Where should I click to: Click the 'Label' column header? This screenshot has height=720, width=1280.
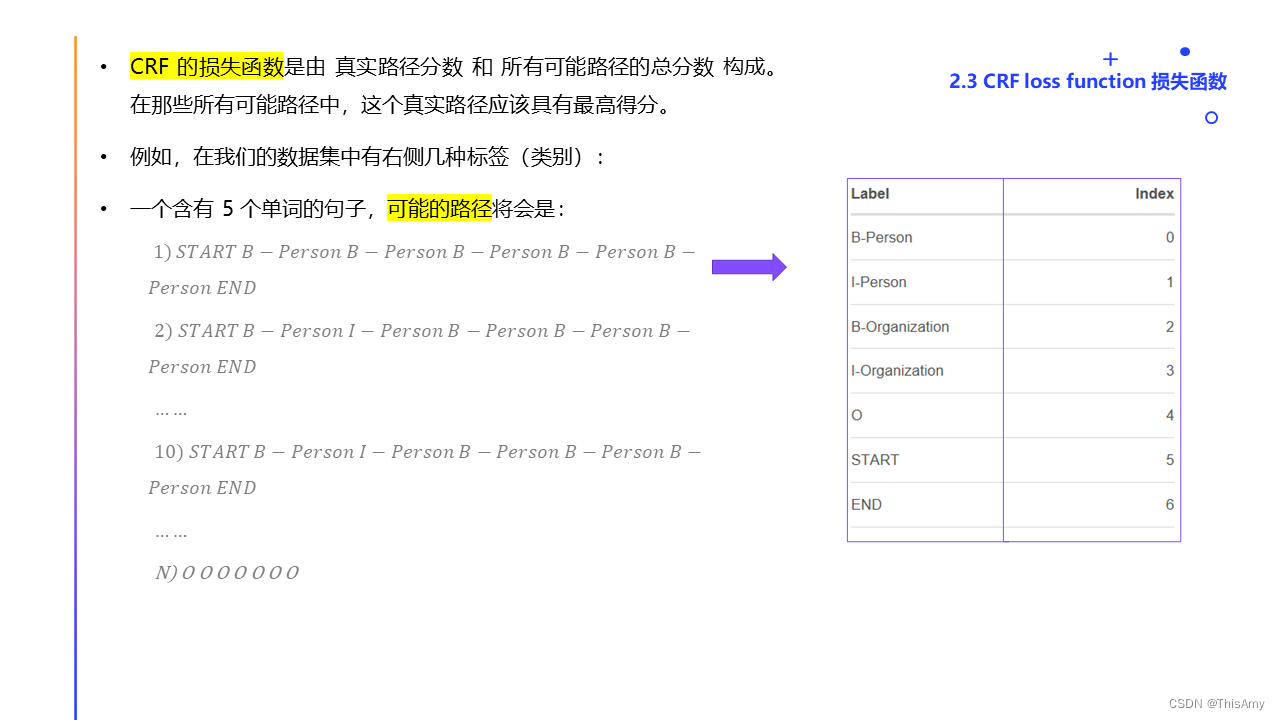coord(870,194)
